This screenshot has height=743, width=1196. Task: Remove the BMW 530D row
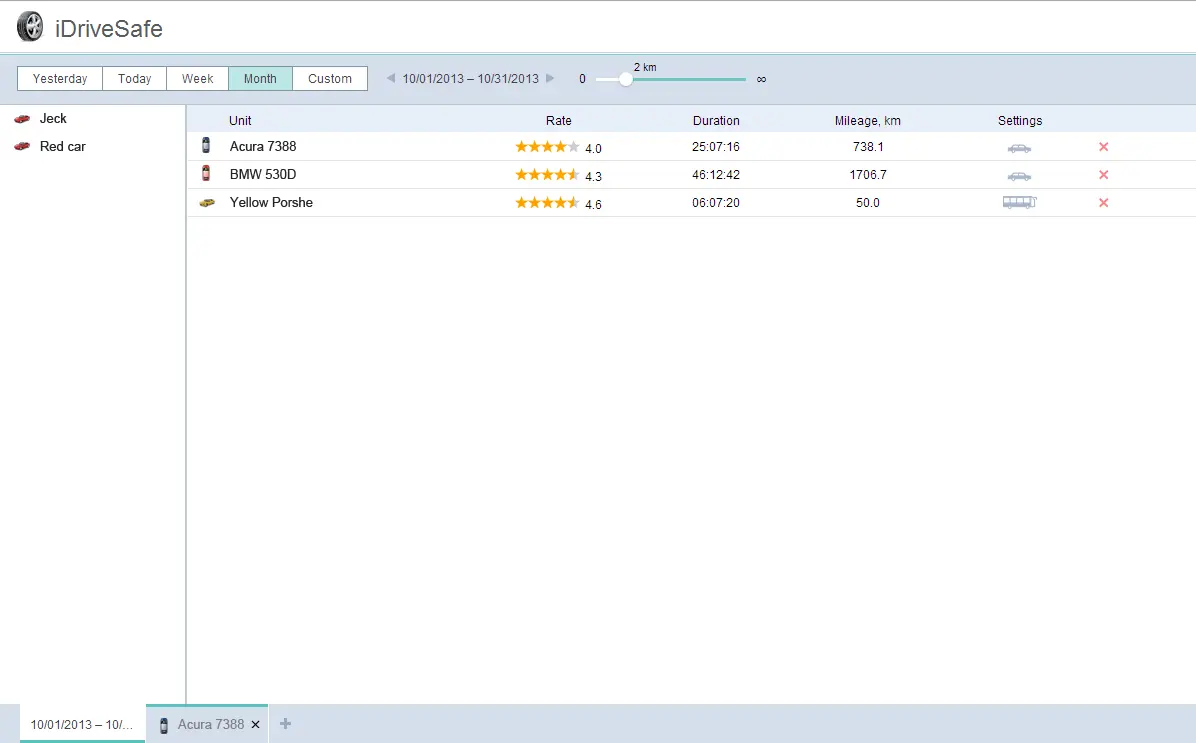(x=1103, y=175)
